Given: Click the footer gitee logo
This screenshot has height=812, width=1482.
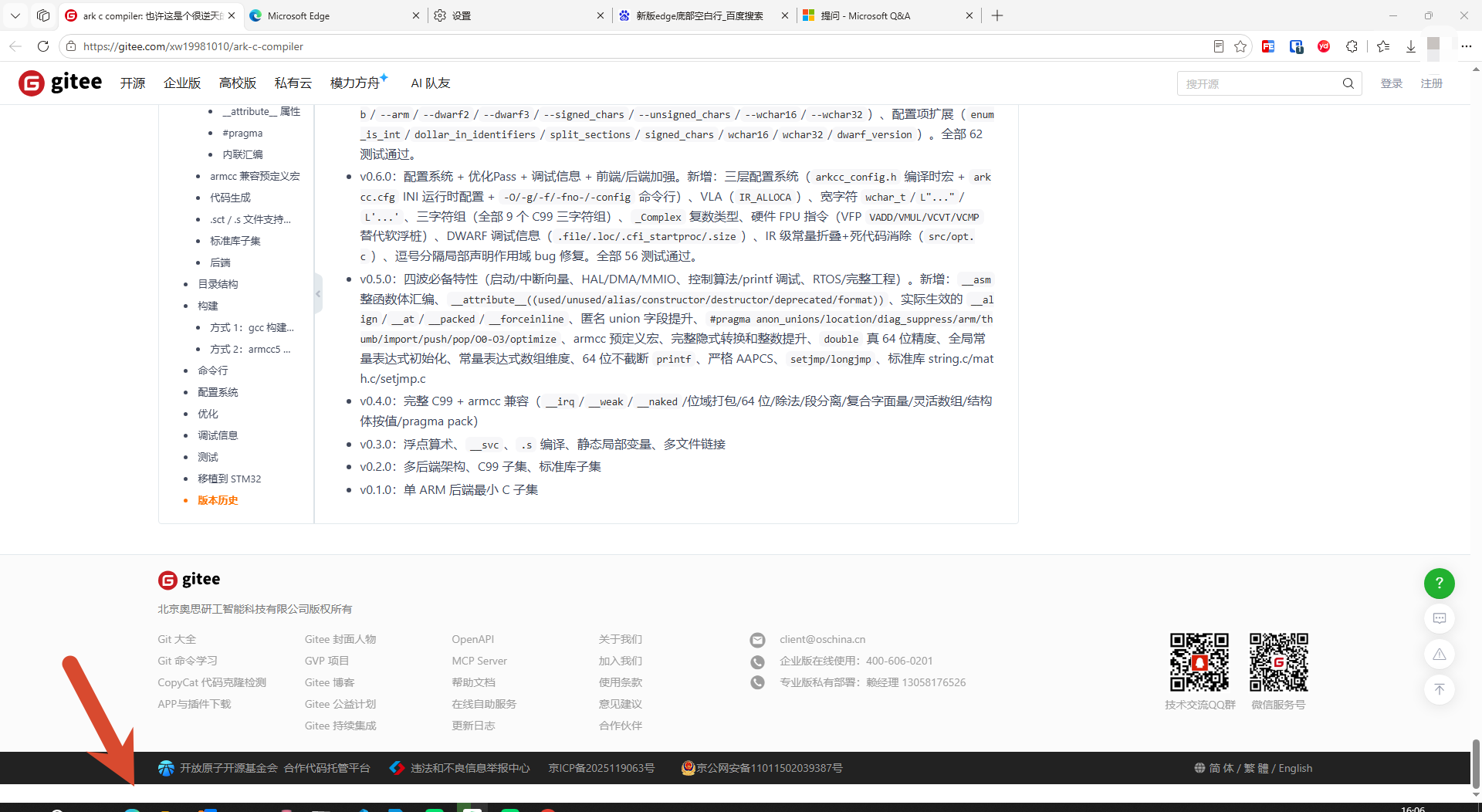Looking at the screenshot, I should point(189,580).
